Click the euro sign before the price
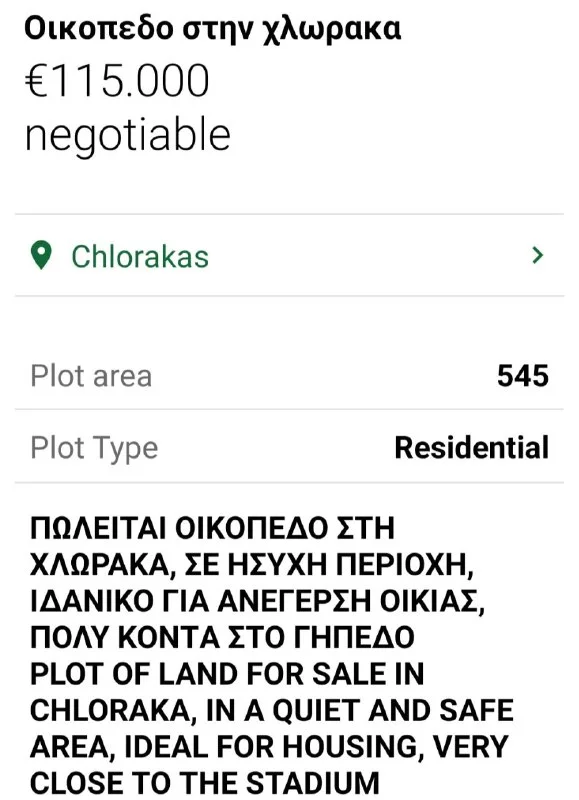 pos(37,81)
